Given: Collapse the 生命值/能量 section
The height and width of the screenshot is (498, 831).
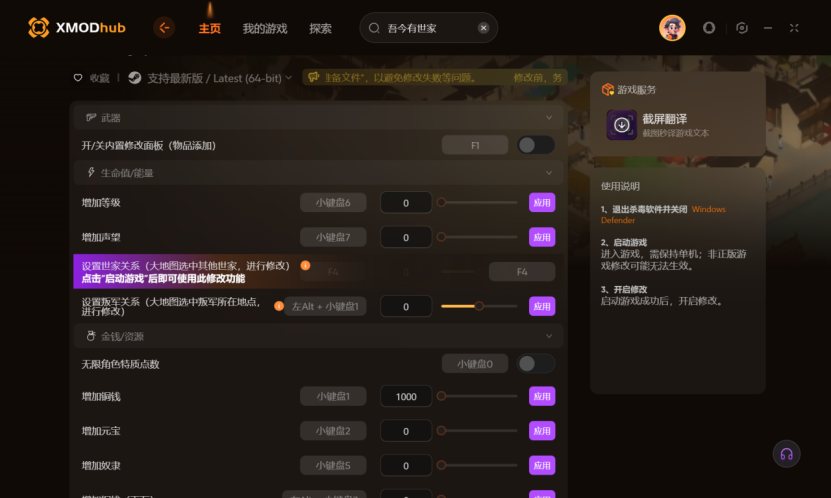Looking at the screenshot, I should pos(549,173).
